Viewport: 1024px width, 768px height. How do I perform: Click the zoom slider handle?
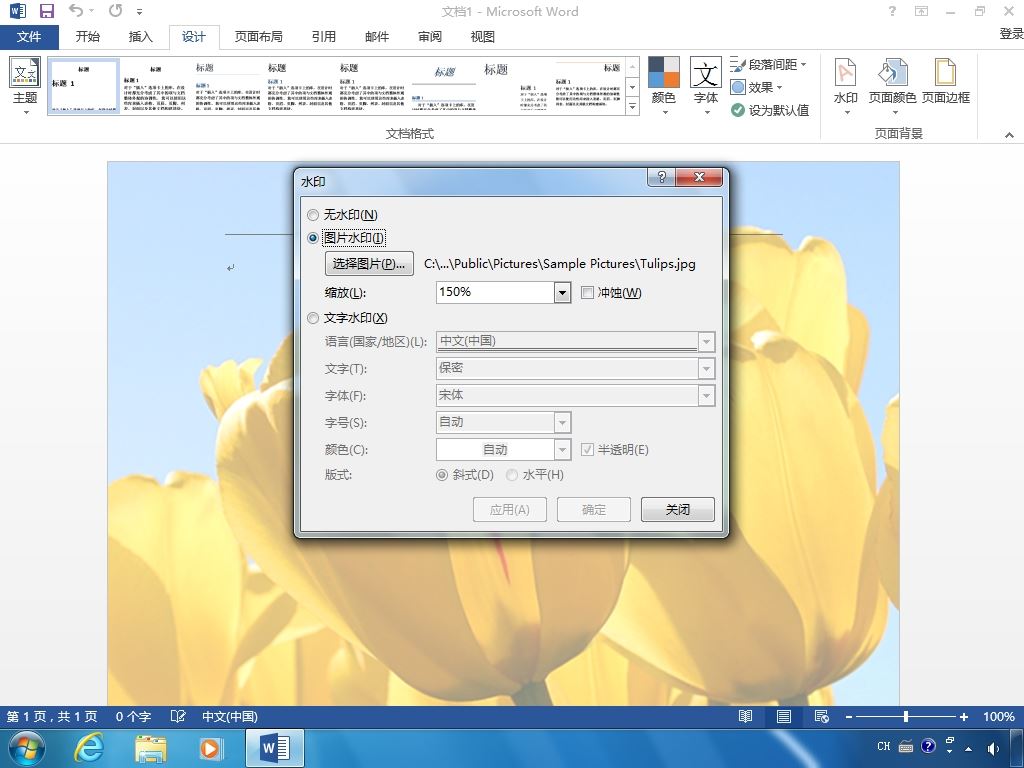906,716
